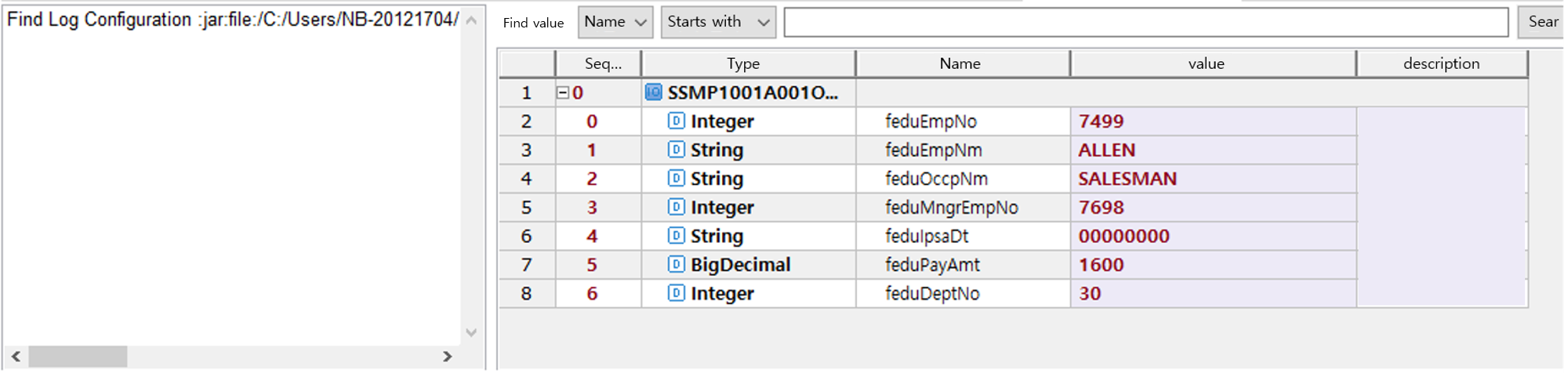Click the log panel scroll-up arrow

[x=471, y=20]
